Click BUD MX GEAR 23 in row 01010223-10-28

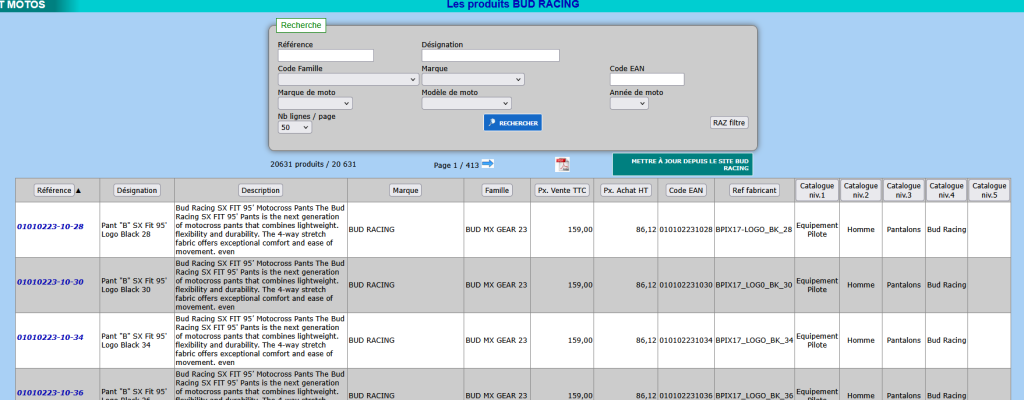point(496,229)
